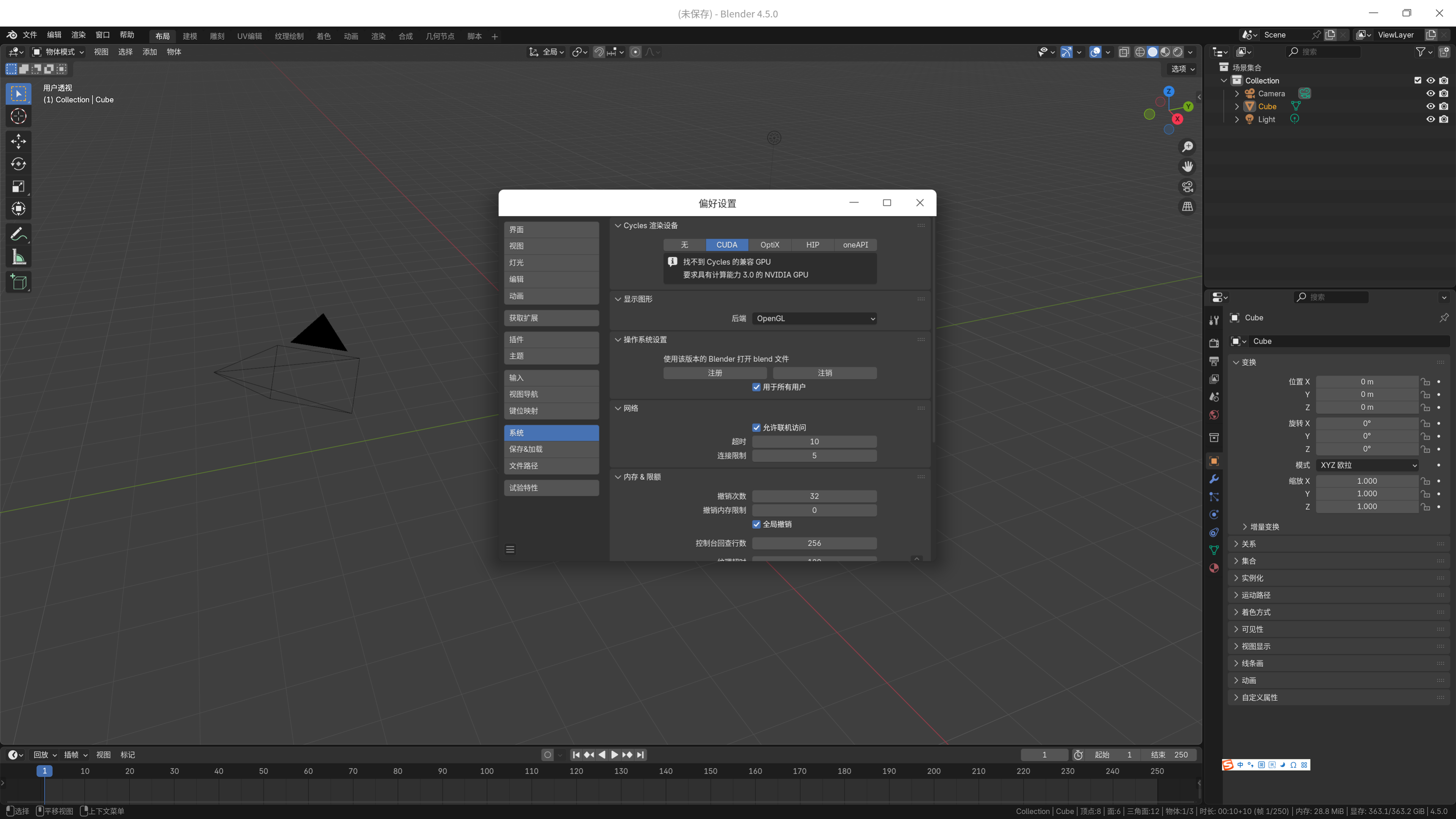Click the preferences hamburger menu icon

coord(510,549)
